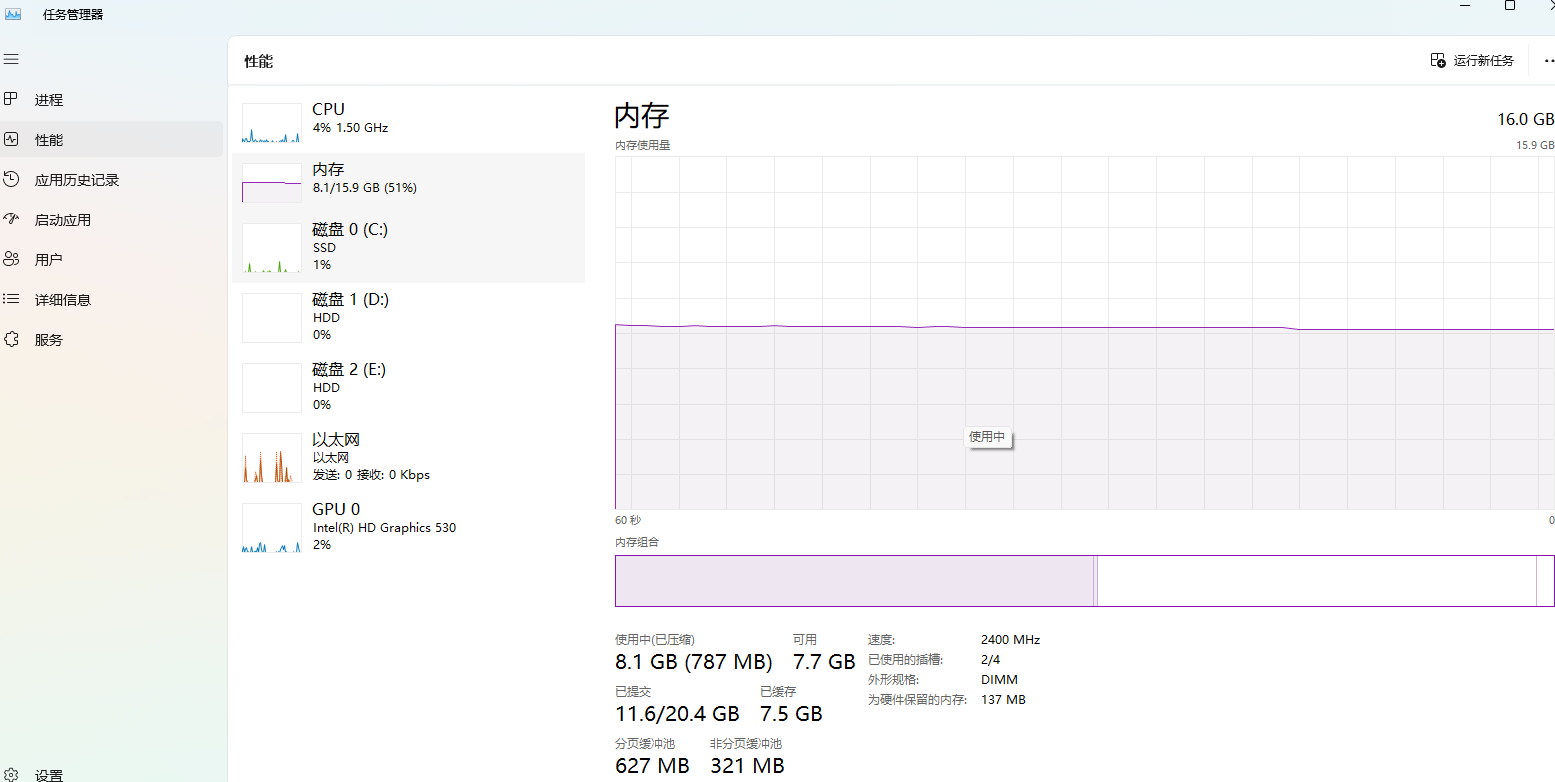Viewport: 1555px width, 782px height.
Task: Open 设置 (Settings) gear icon
Action: 11,775
